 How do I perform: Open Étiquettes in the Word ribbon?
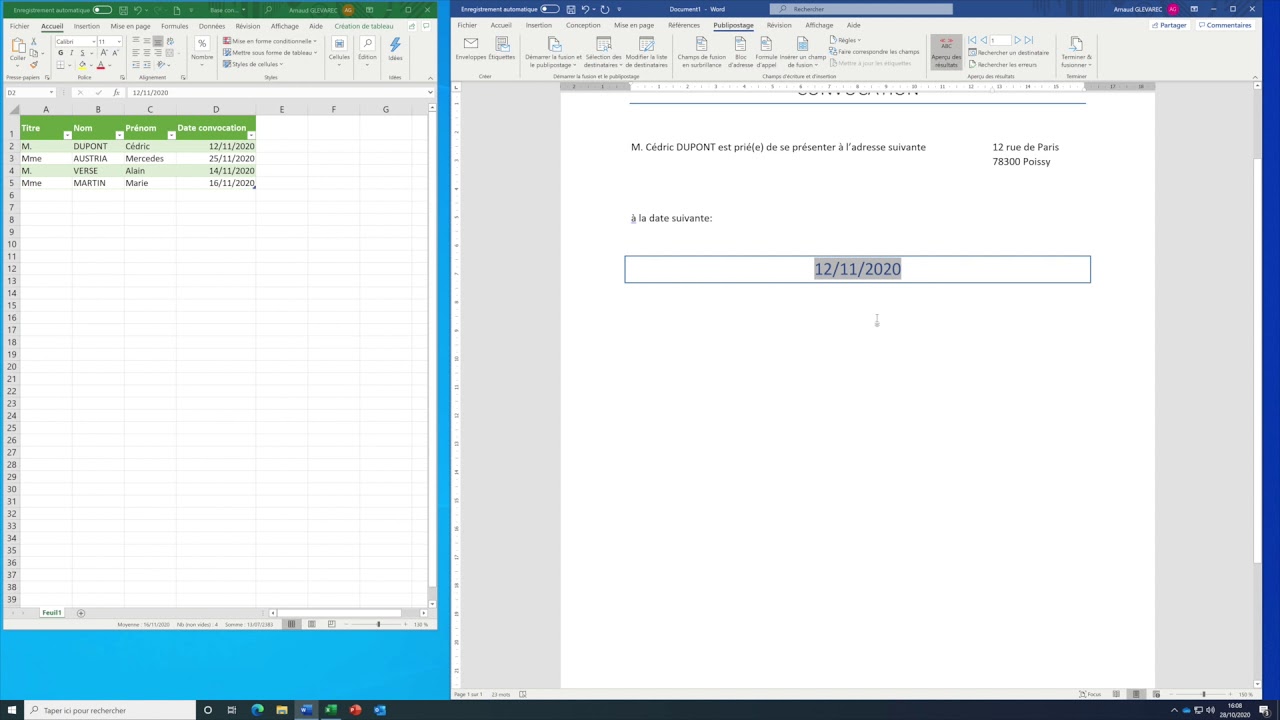pos(502,48)
